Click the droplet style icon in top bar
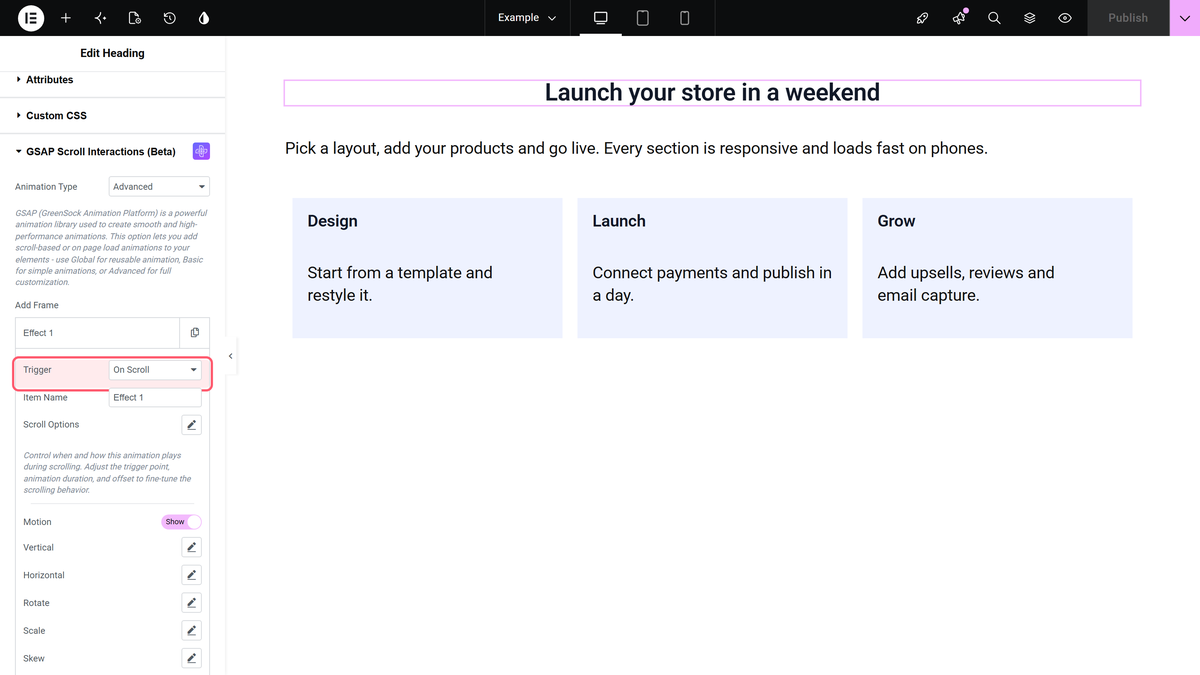 click(x=204, y=18)
